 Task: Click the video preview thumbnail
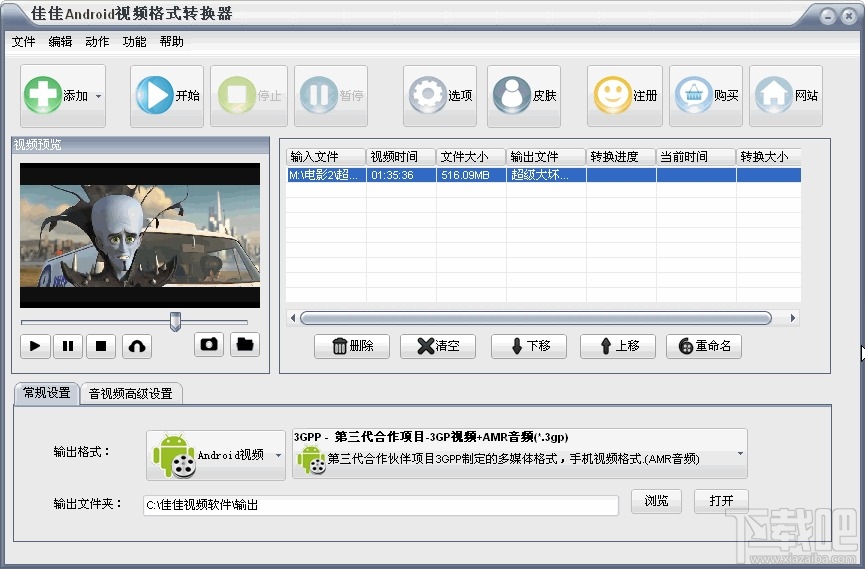pos(140,235)
